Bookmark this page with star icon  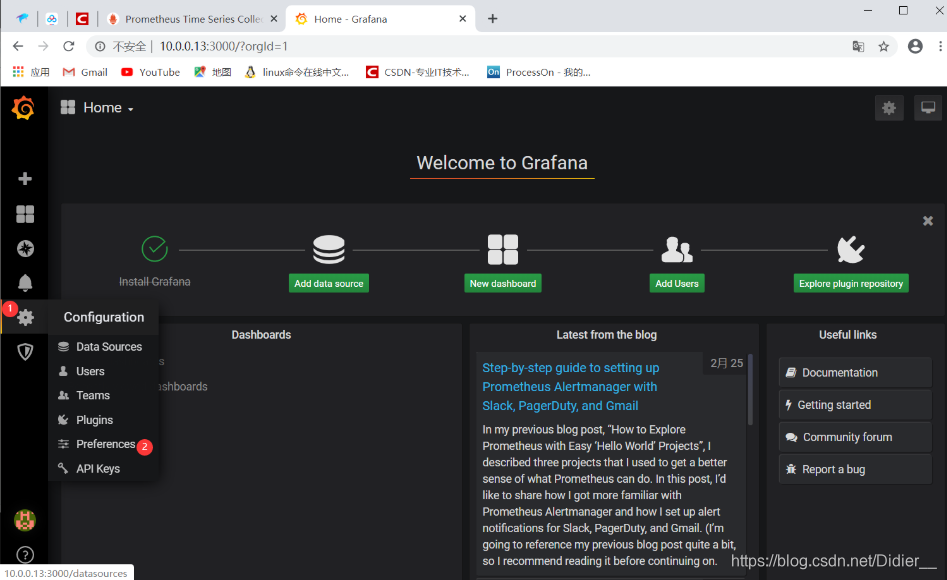884,47
